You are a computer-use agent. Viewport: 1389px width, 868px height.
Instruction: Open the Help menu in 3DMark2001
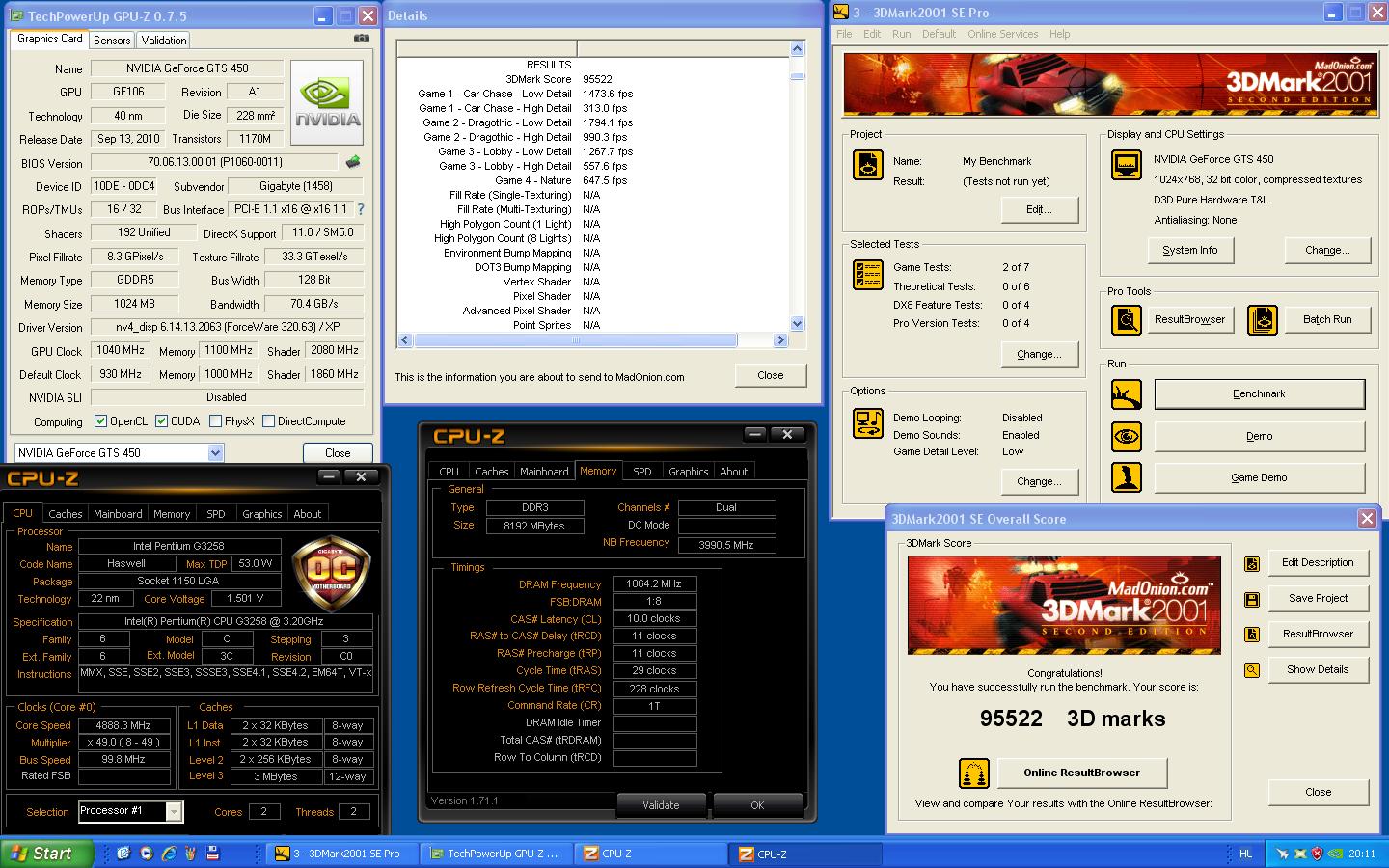pyautogui.click(x=1059, y=34)
